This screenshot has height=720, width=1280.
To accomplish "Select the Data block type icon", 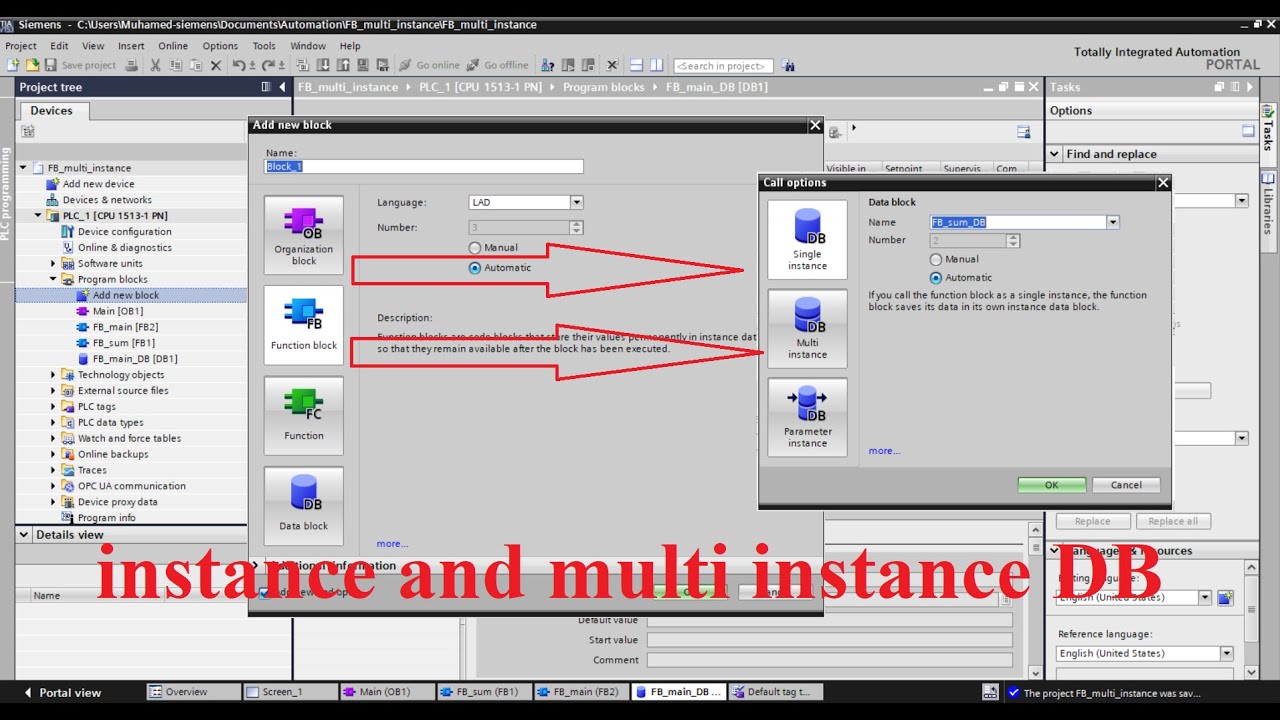I will [304, 506].
